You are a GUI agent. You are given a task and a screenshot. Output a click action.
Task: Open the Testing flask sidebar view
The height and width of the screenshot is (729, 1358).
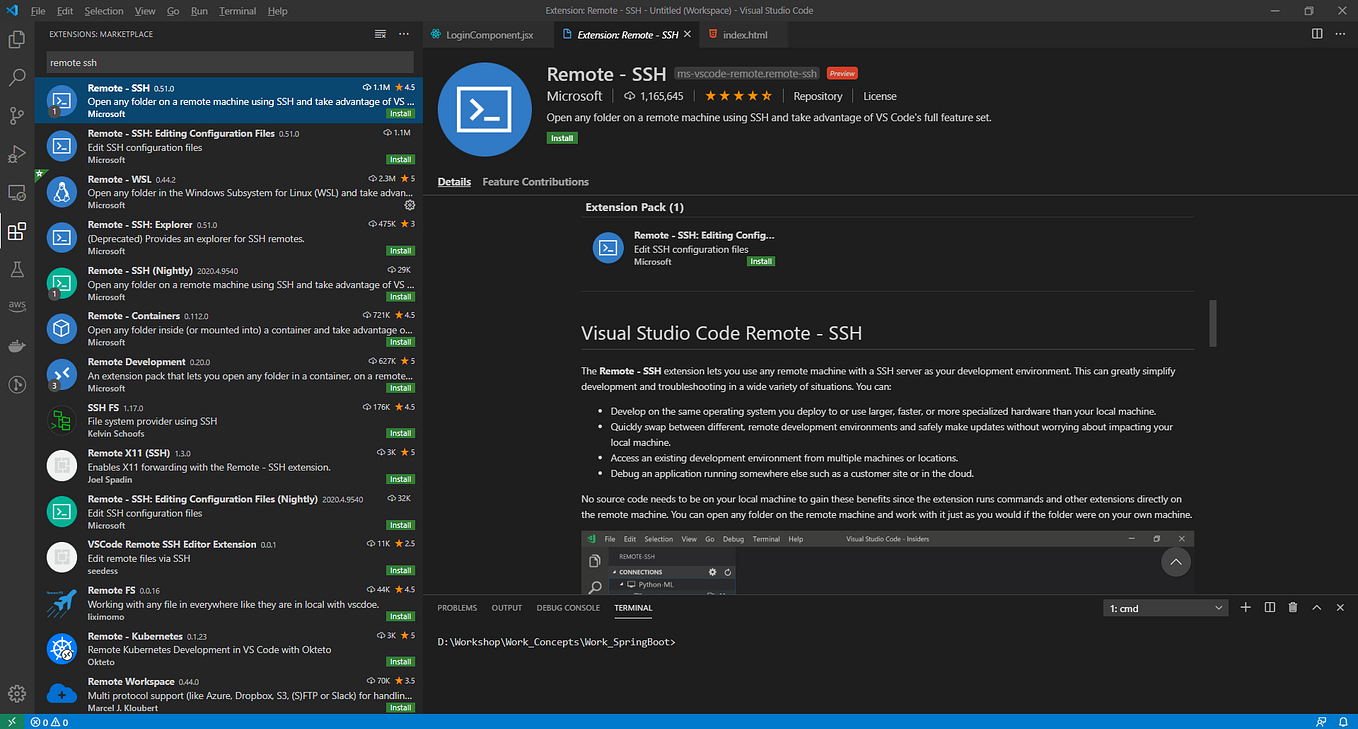16,270
